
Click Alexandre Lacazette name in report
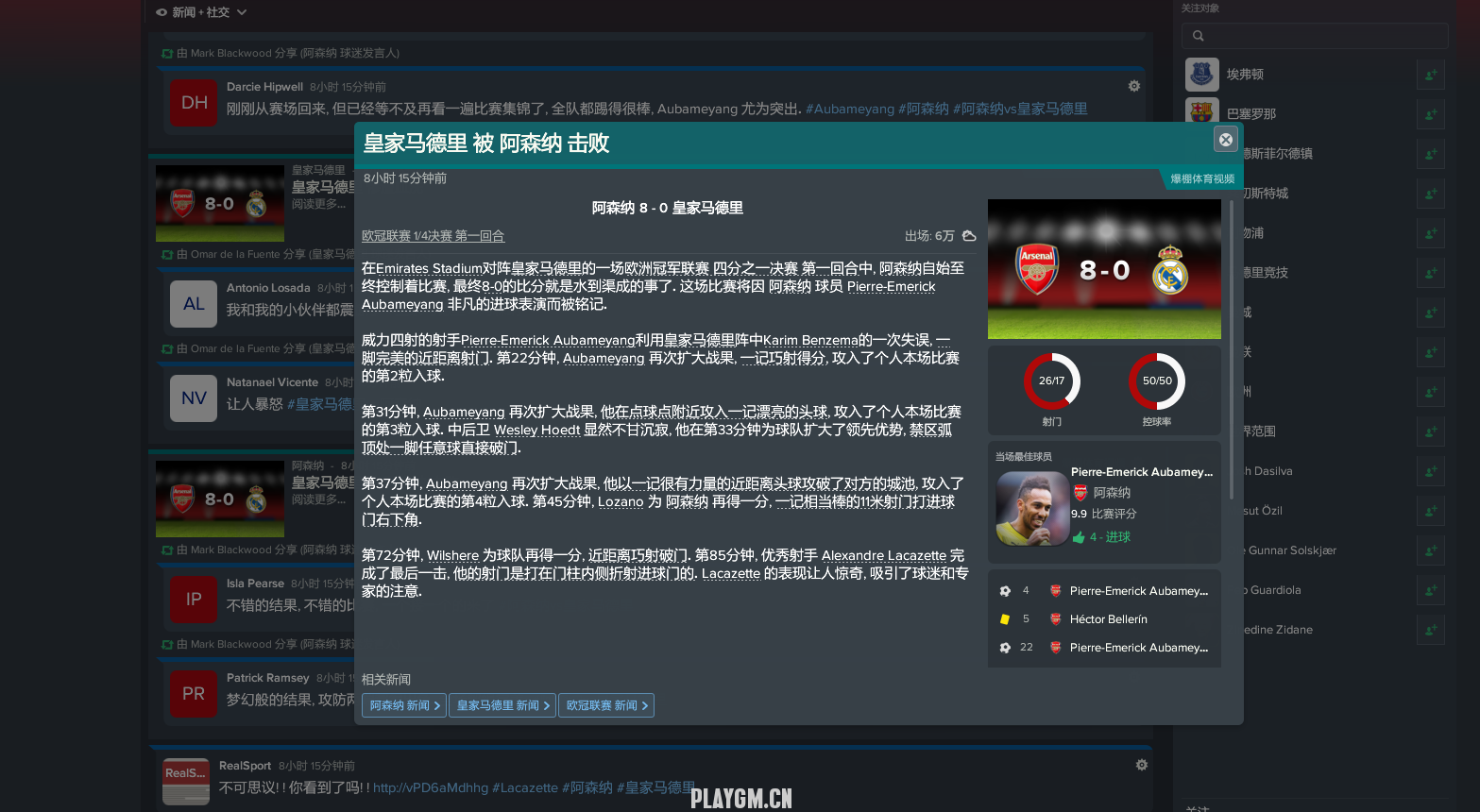[x=884, y=555]
